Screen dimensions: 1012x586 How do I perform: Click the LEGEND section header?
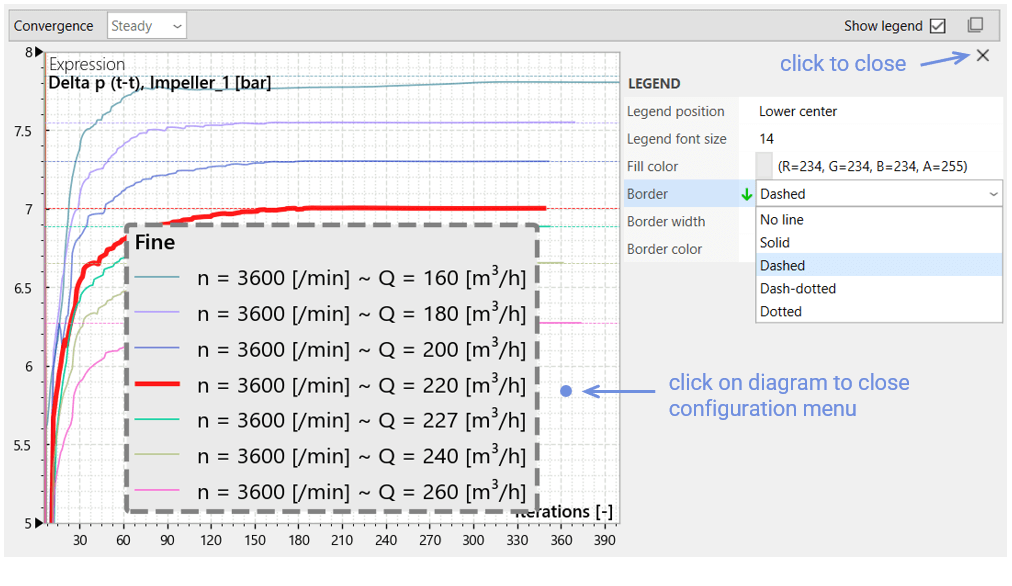654,84
